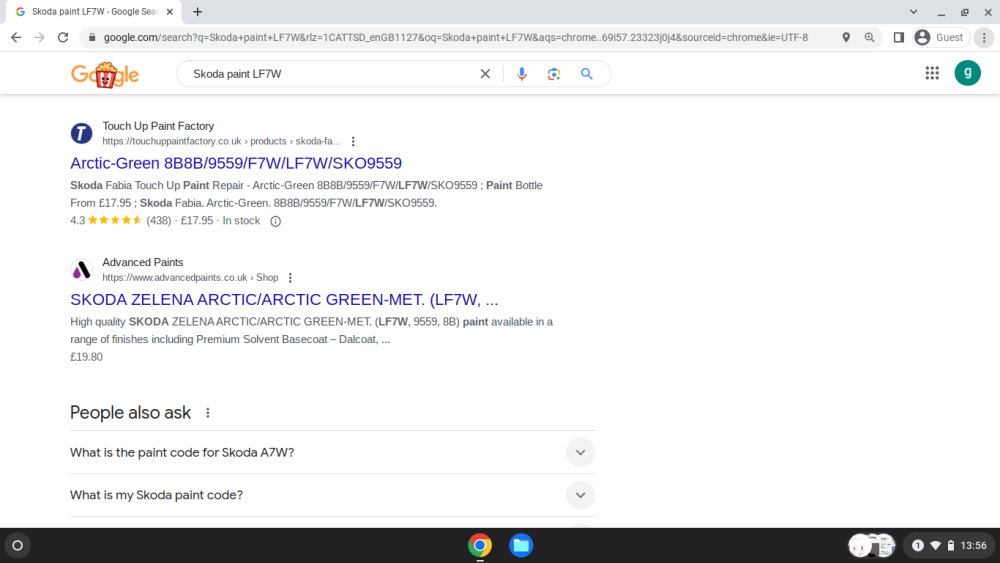The image size is (1000, 563).
Task: Open the Google apps grid
Action: point(932,73)
